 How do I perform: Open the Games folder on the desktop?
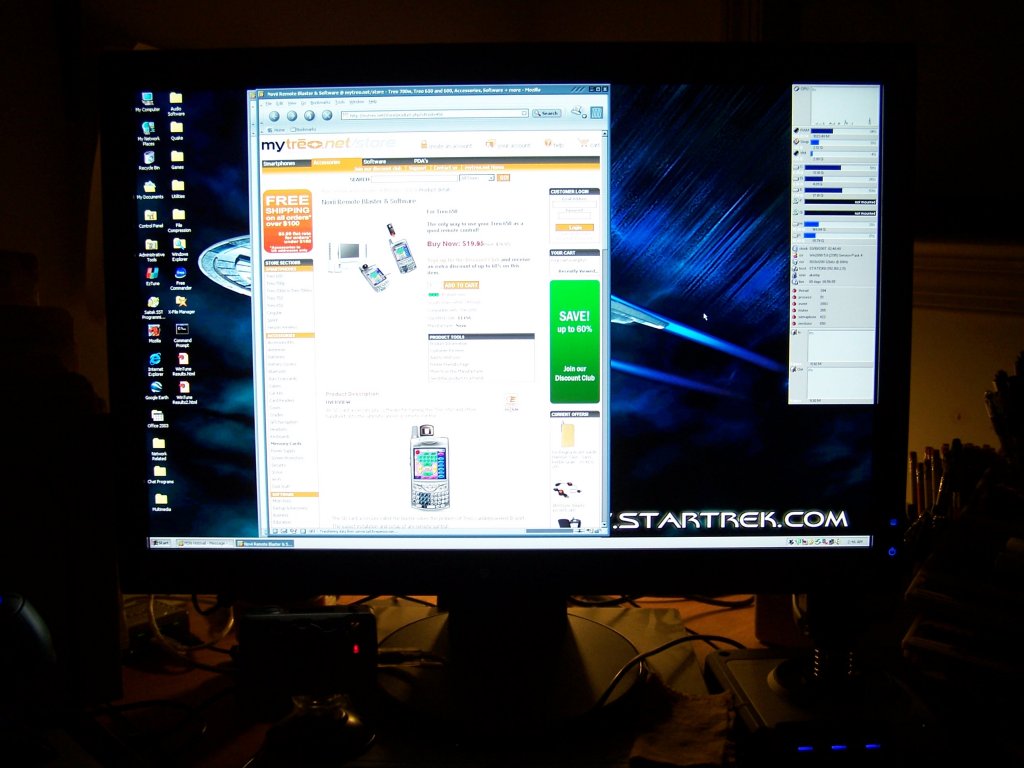tap(177, 160)
